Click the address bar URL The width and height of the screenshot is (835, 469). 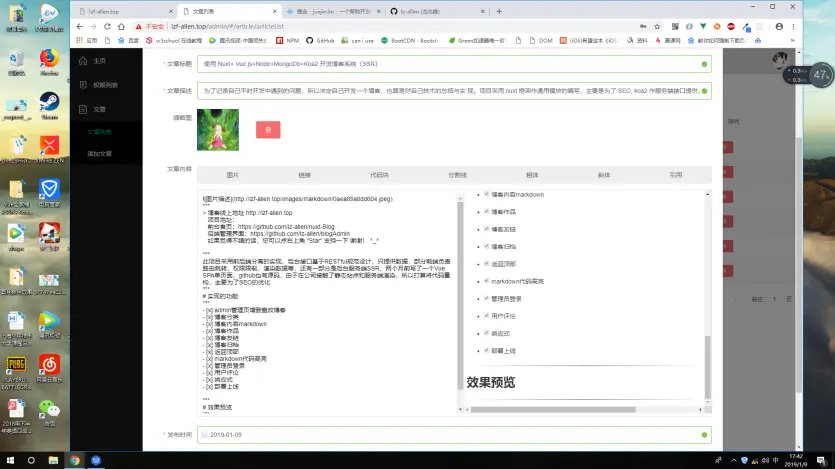tap(227, 27)
